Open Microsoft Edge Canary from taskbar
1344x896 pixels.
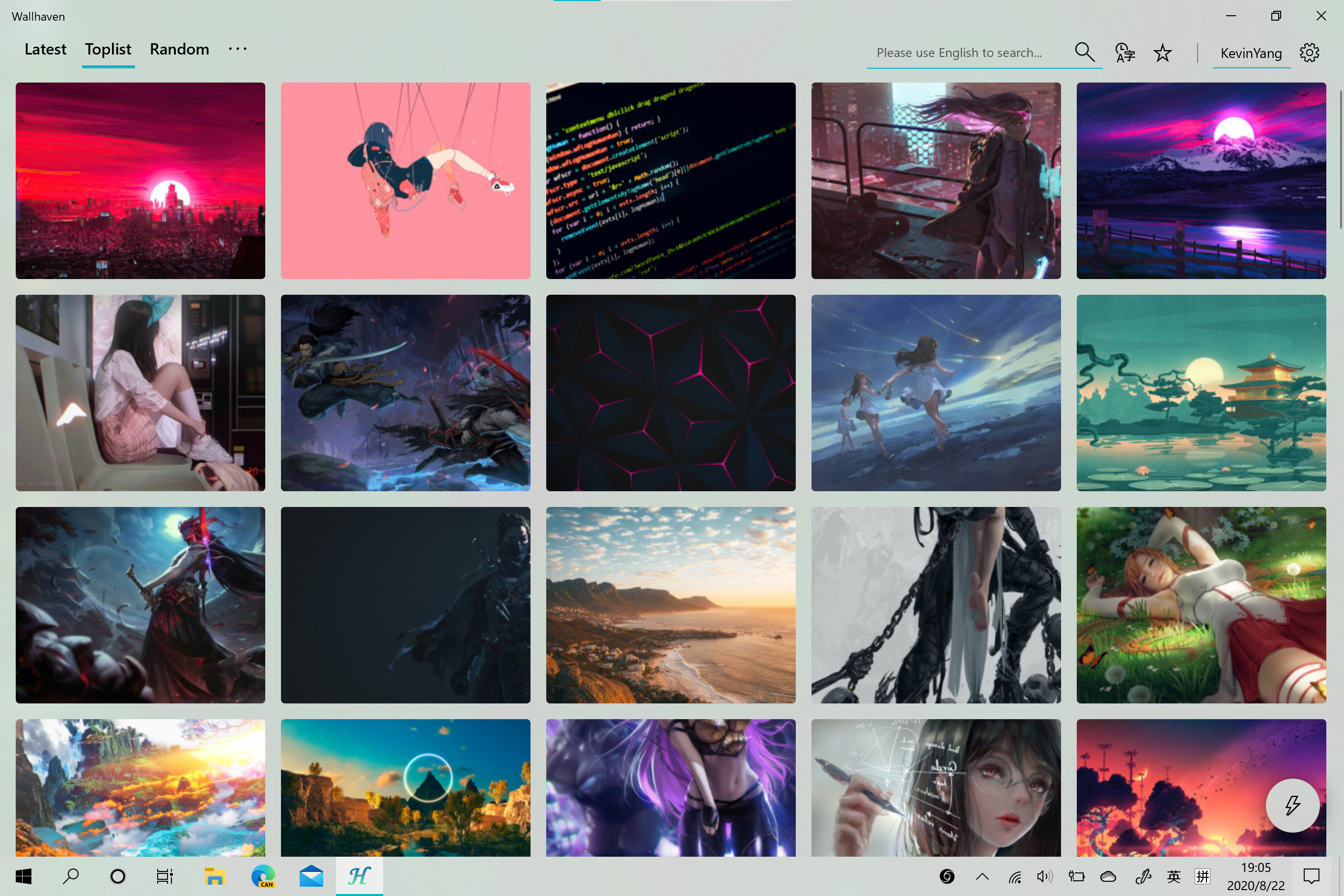pos(263,876)
